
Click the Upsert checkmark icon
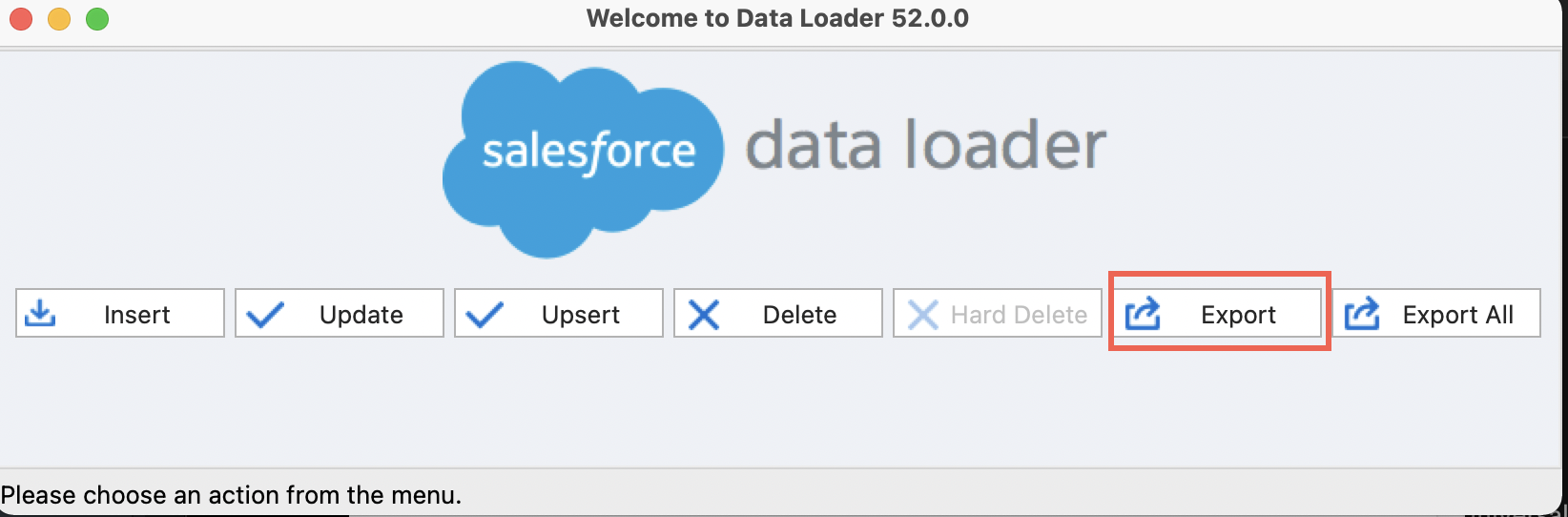[485, 315]
